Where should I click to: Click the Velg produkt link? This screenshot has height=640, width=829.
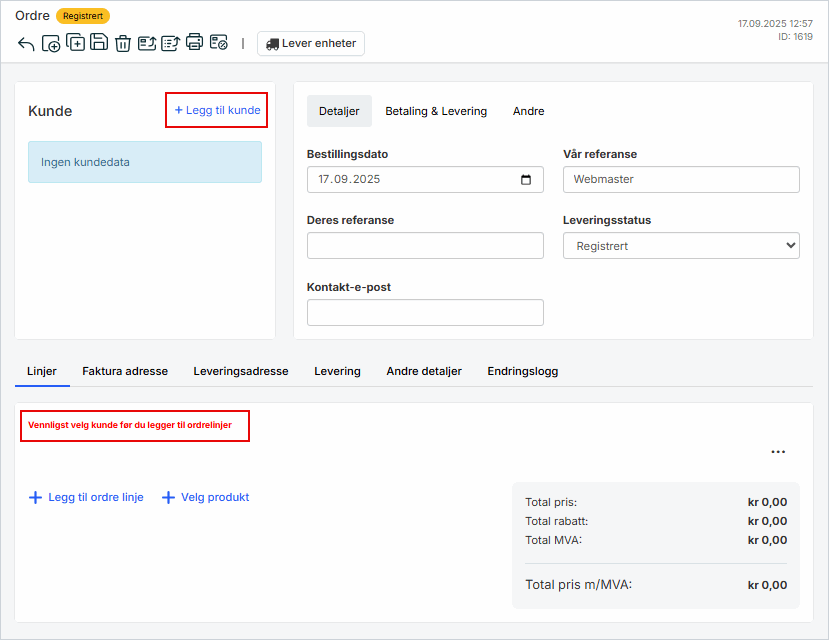click(206, 497)
